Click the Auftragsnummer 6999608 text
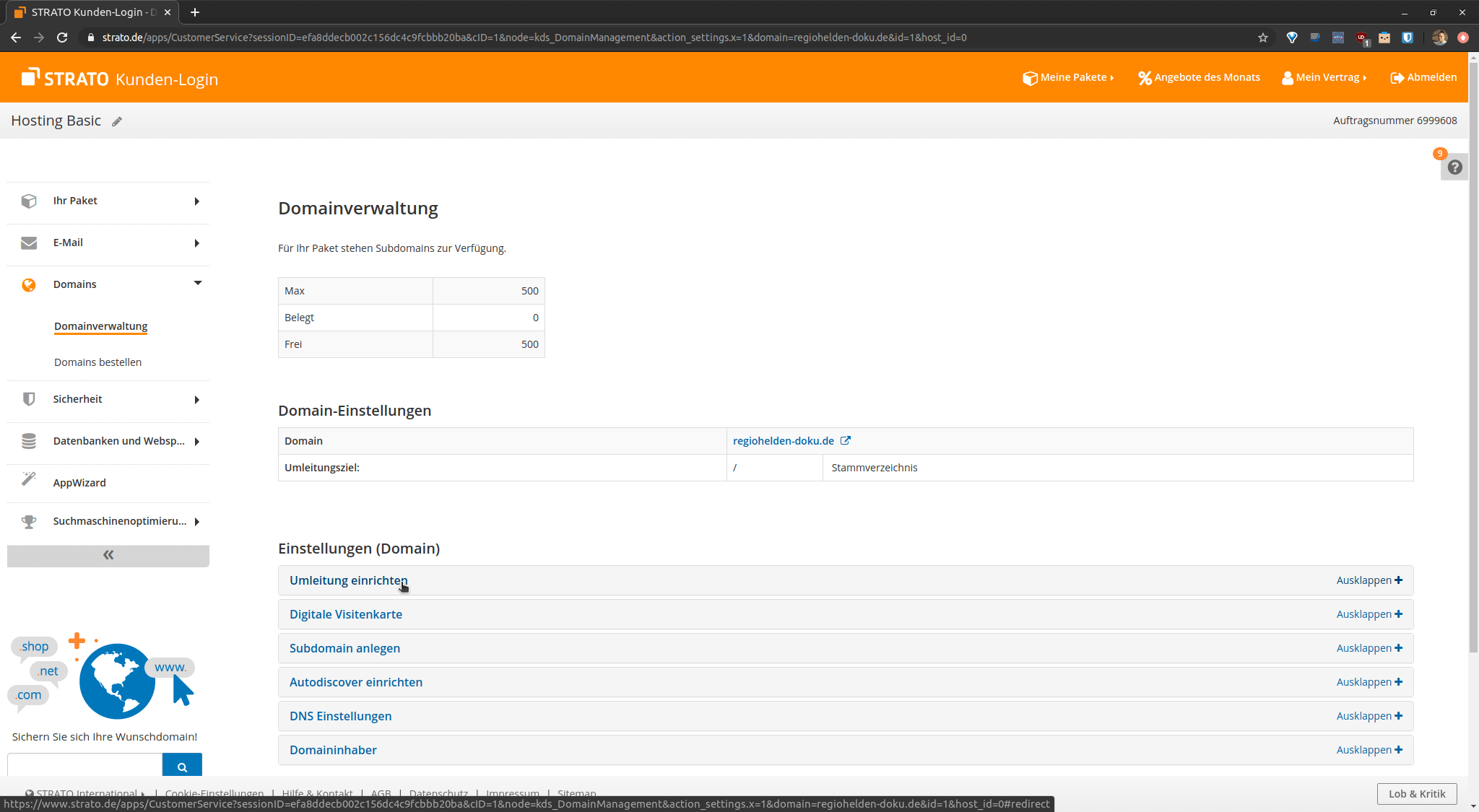The image size is (1479, 812). tap(1395, 121)
